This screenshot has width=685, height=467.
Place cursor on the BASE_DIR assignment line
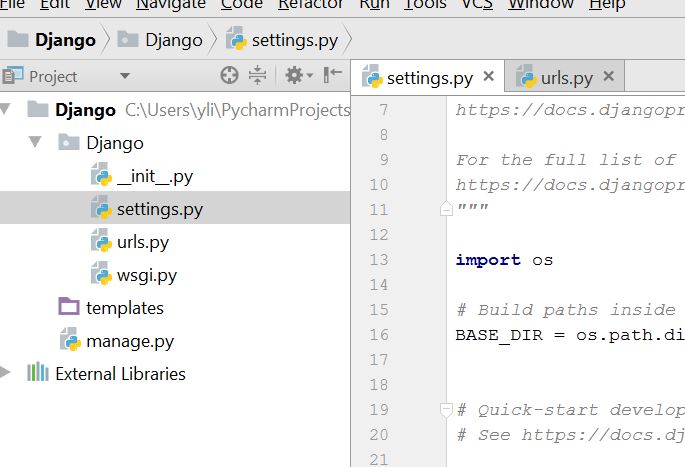click(x=570, y=335)
